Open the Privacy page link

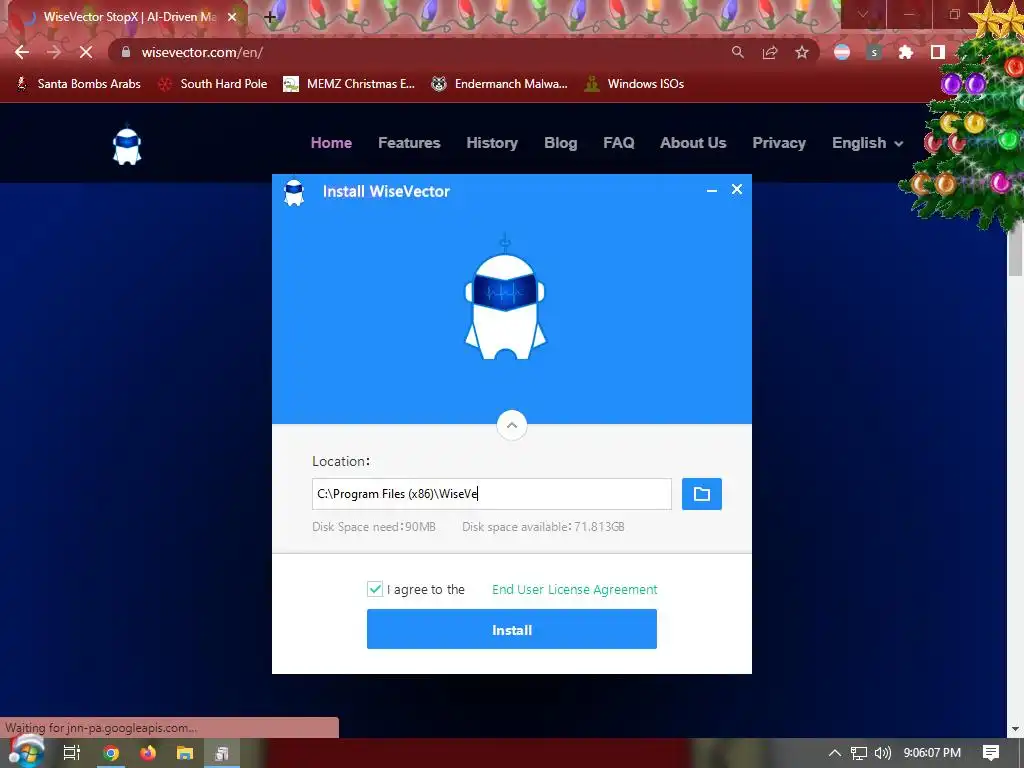778,142
